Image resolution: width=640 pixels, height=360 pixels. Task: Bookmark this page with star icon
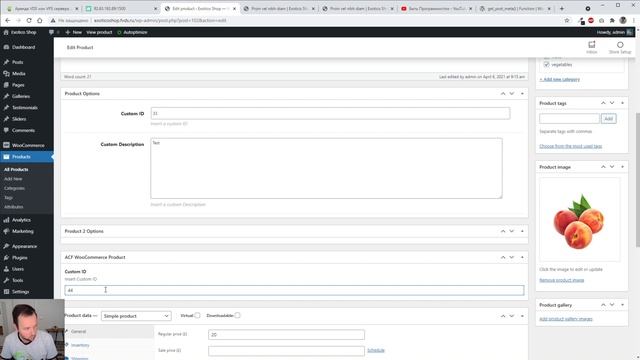coord(567,20)
